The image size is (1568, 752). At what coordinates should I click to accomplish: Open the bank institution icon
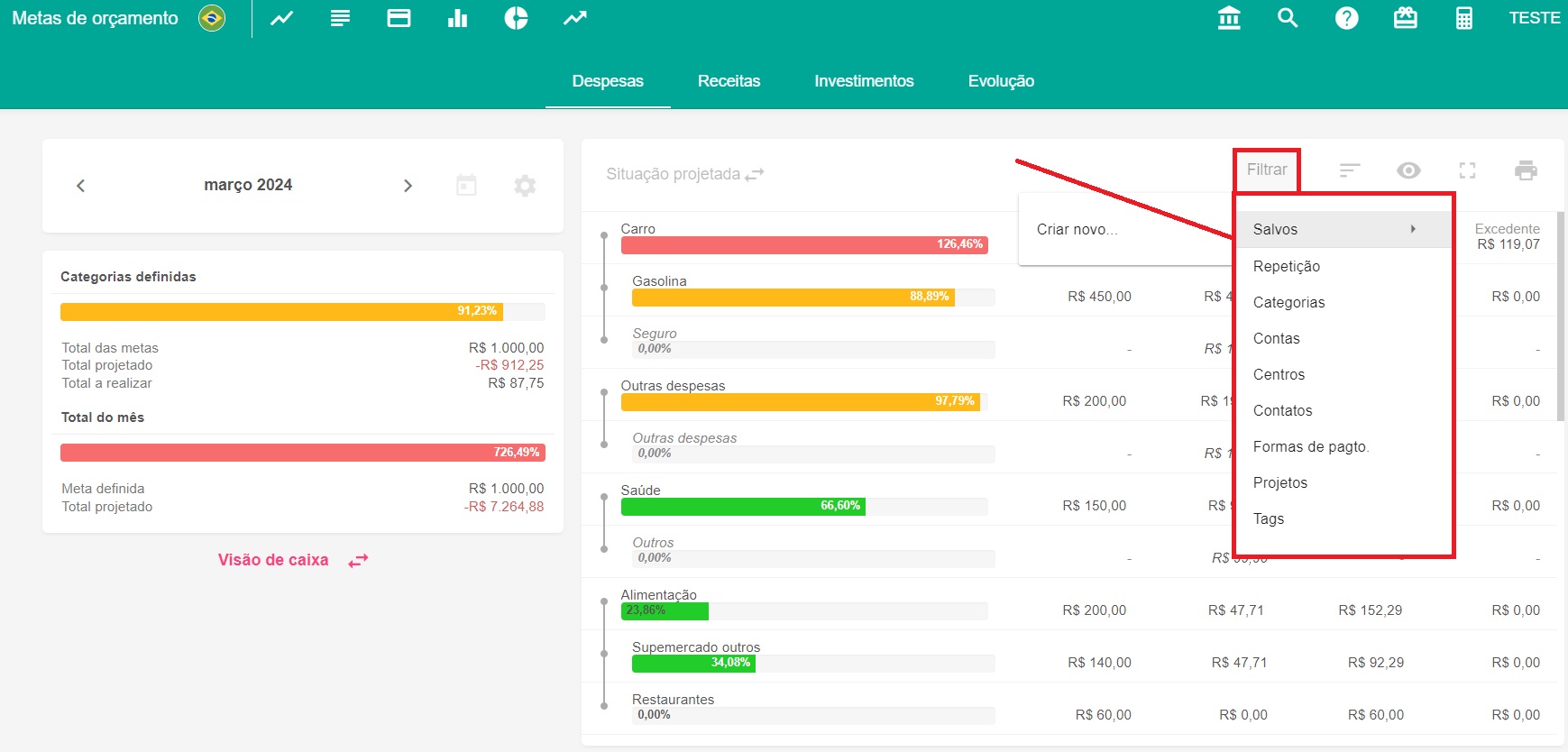tap(1229, 18)
